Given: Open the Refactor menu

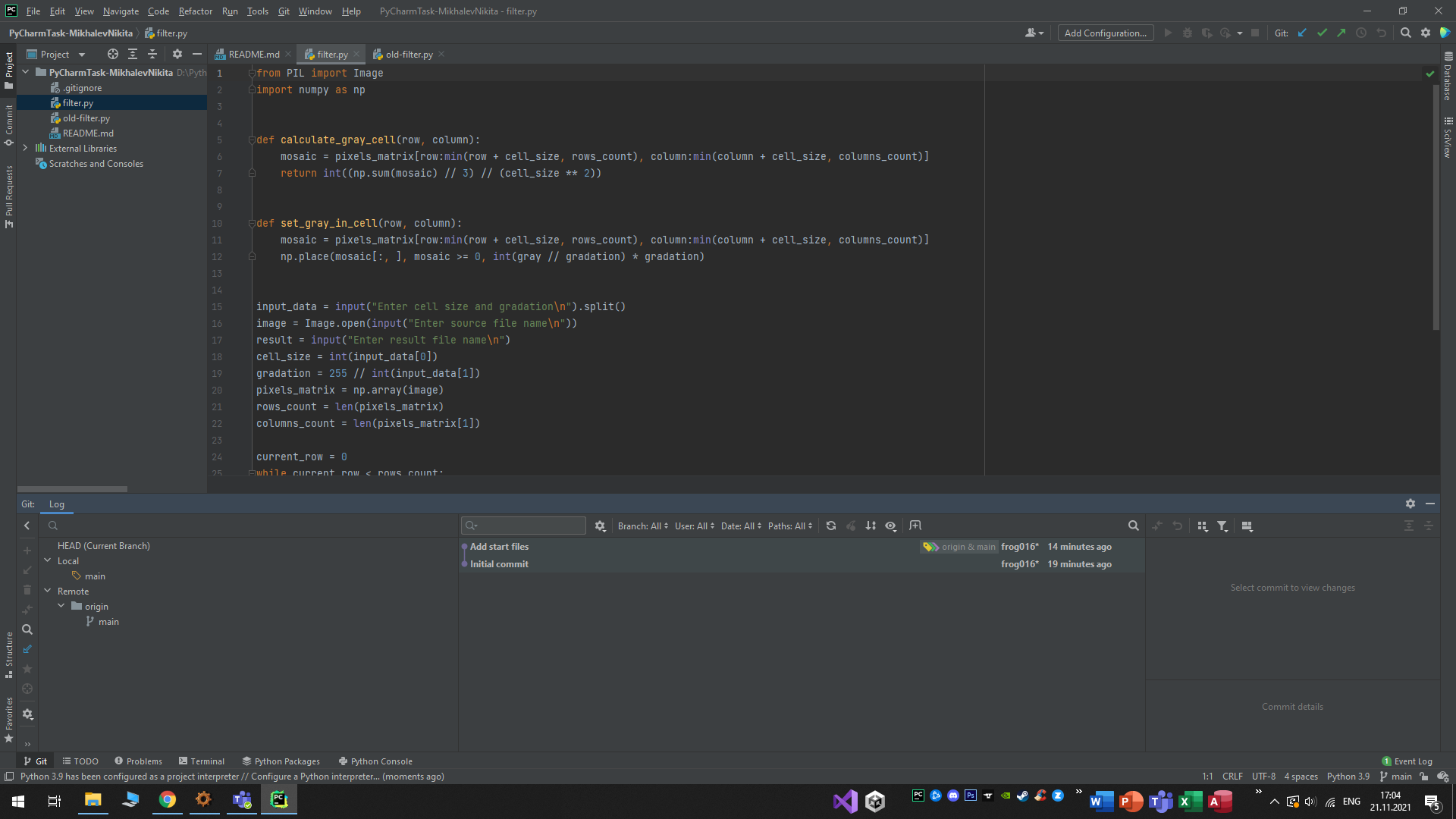Looking at the screenshot, I should (x=195, y=11).
